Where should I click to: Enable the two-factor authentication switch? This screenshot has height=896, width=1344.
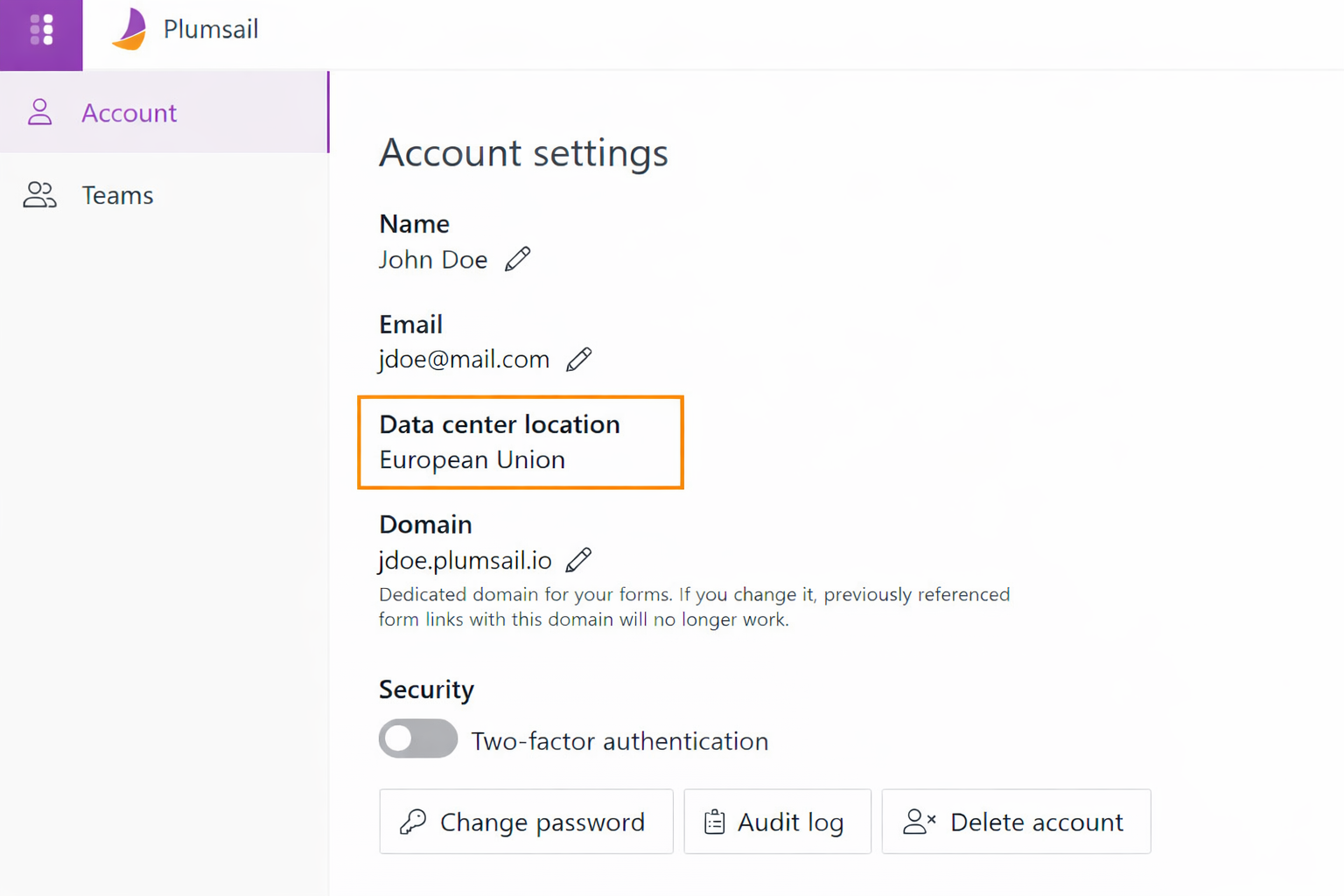coord(417,739)
